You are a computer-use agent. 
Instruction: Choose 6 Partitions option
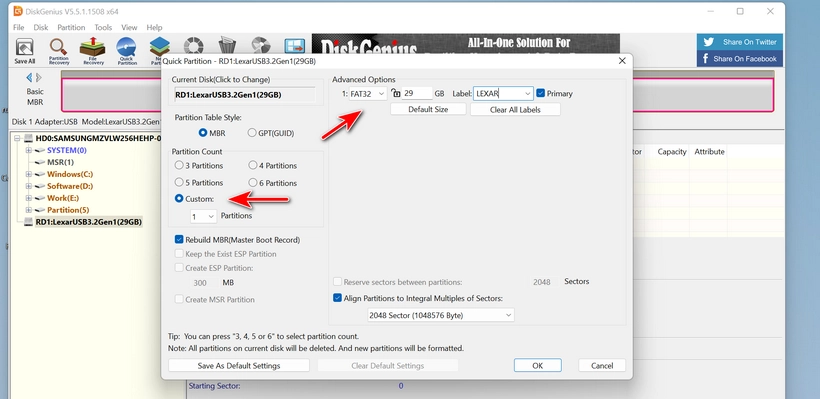[x=253, y=183]
